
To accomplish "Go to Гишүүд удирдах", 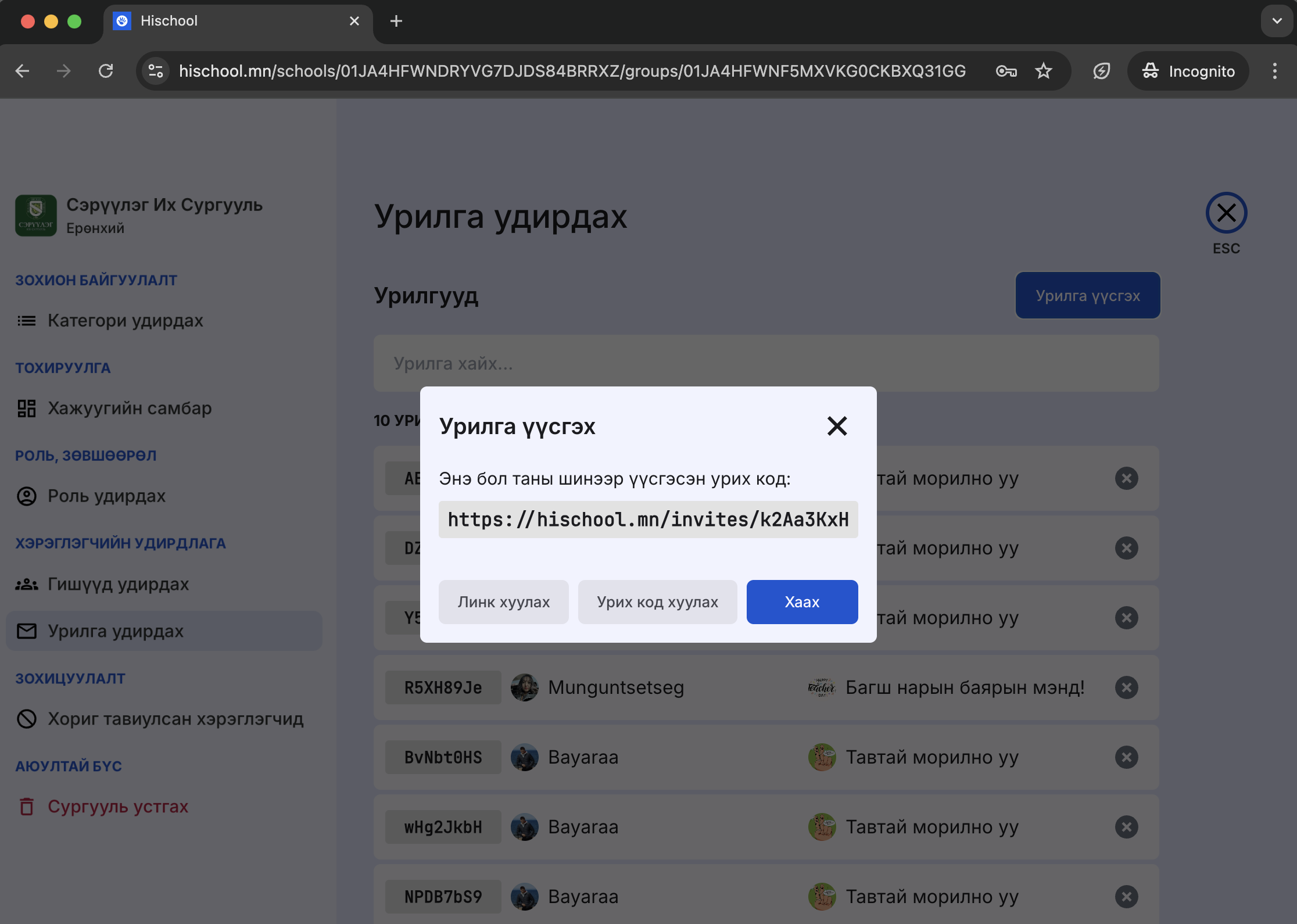I will pos(118,584).
